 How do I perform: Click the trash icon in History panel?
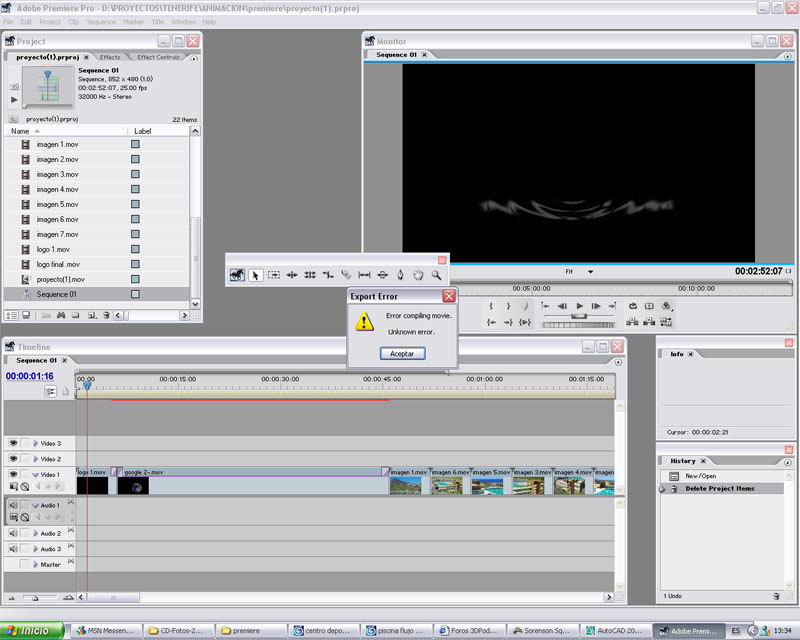click(x=776, y=596)
